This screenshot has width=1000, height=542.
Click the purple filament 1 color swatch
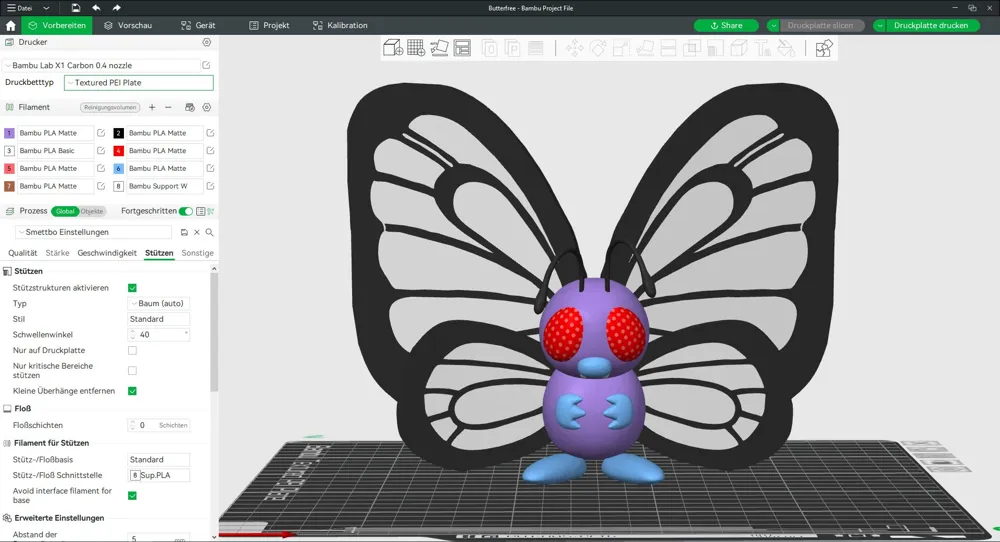click(9, 133)
